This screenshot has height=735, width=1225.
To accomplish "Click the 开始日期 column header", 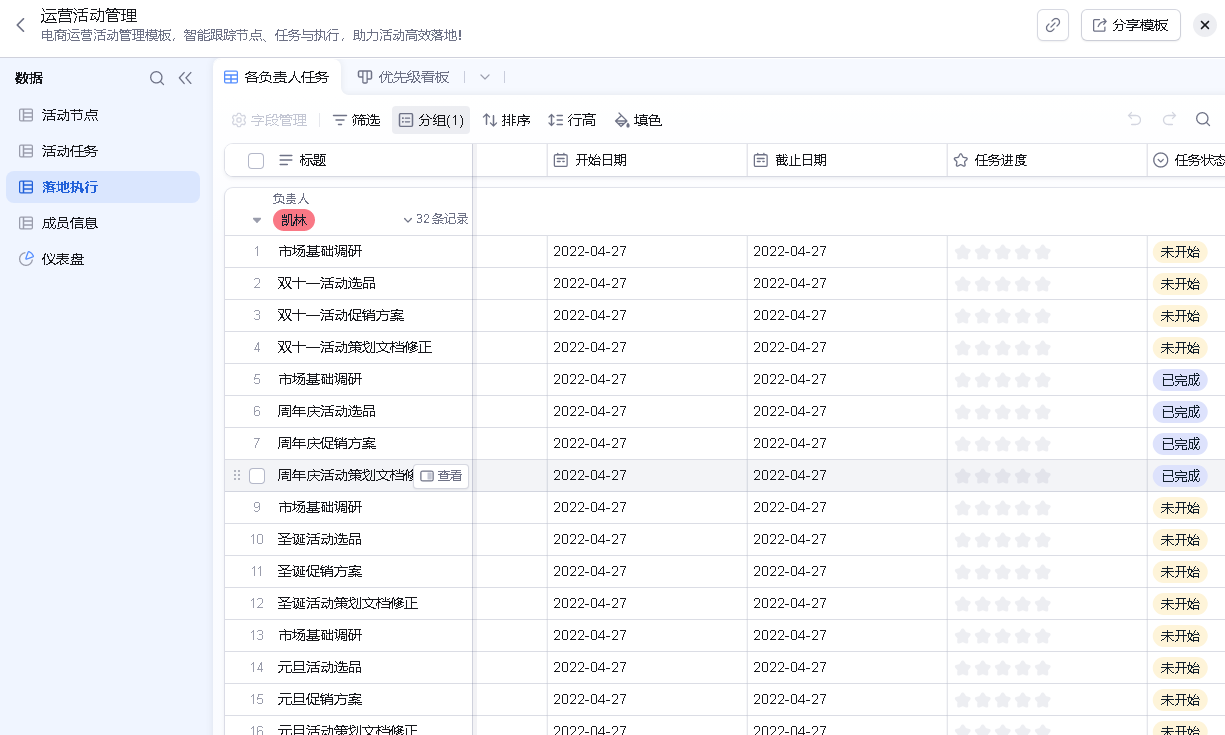I will [x=601, y=160].
